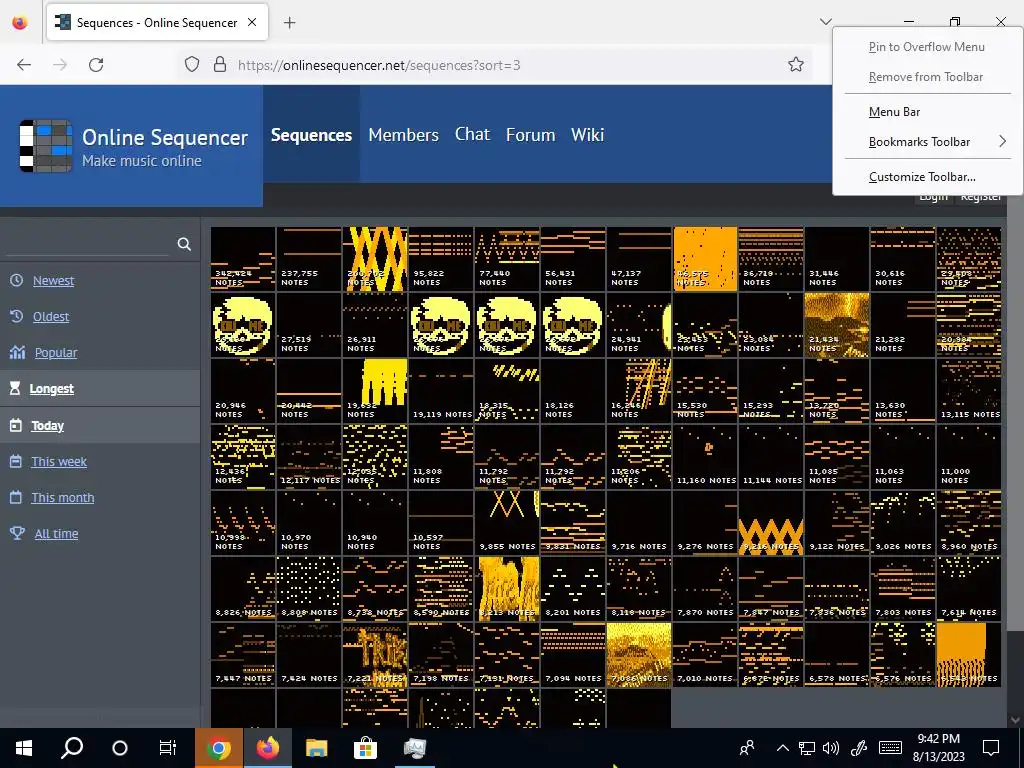Click the clock icon beside Newest
The height and width of the screenshot is (768, 1024).
16,280
